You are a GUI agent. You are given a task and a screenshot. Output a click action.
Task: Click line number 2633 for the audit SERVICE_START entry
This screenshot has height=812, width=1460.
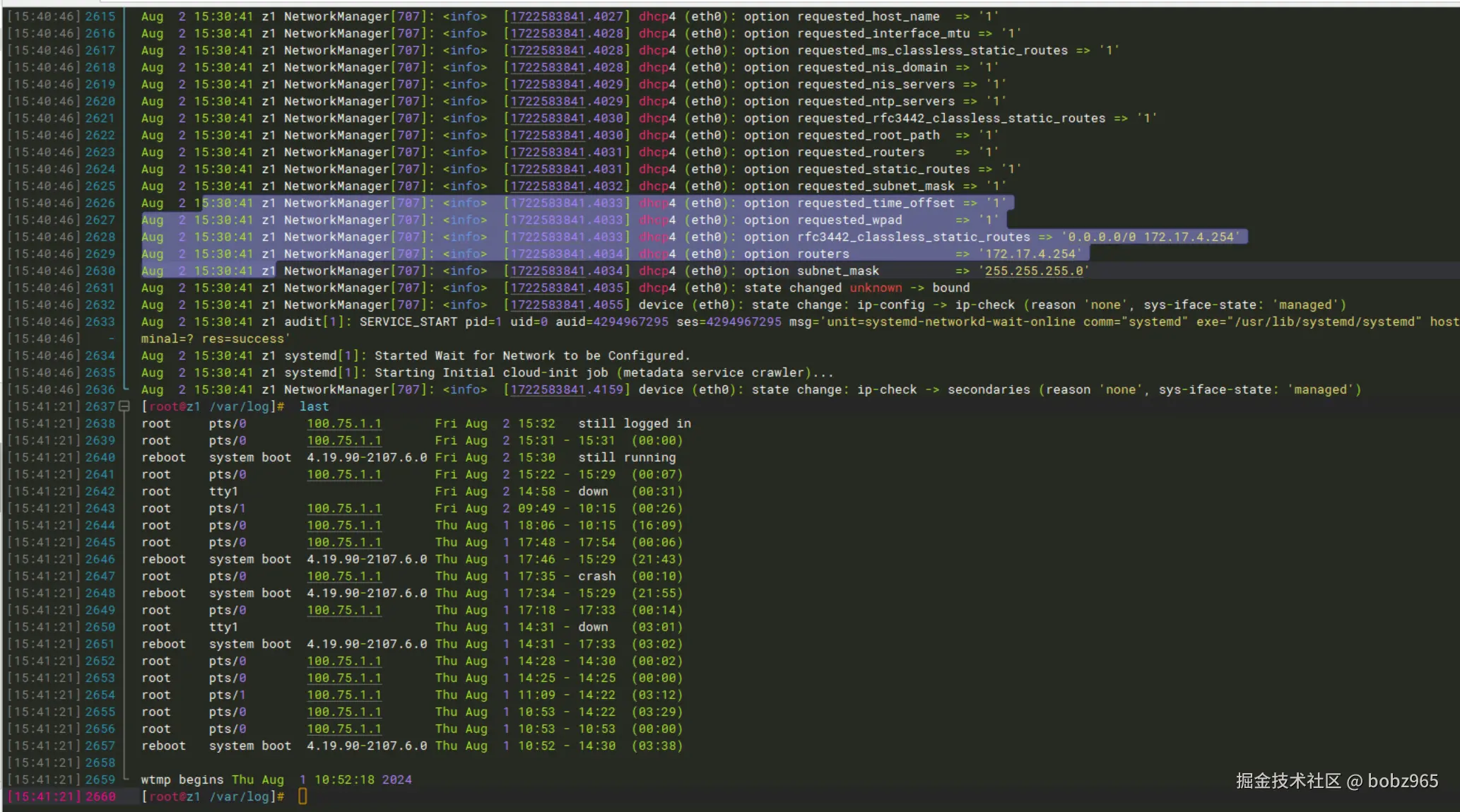pyautogui.click(x=100, y=322)
